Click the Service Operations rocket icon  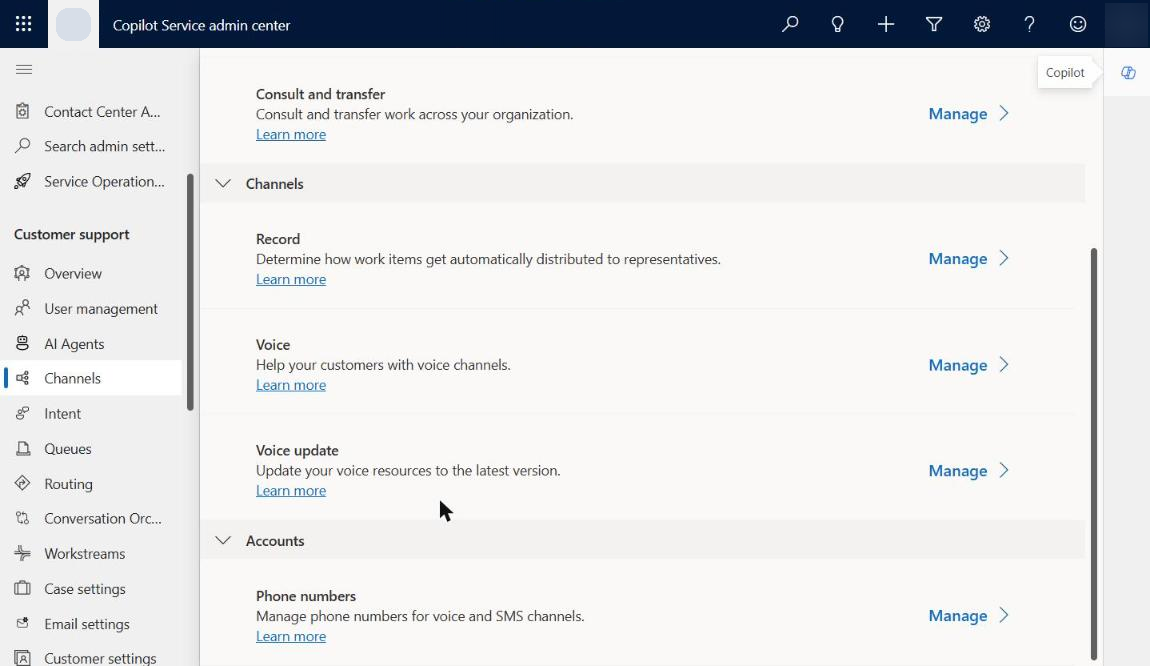23,180
